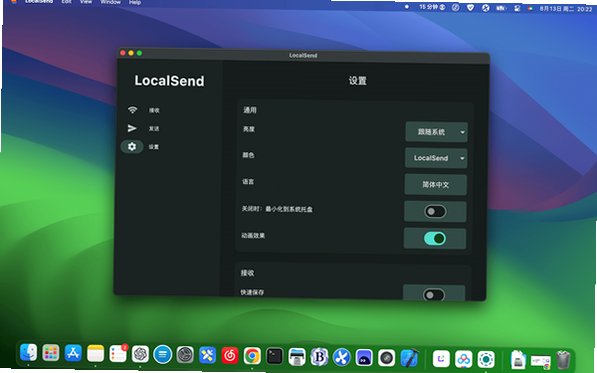Open the Help menu in the menu bar
Viewport: 597px width, 373px height.
point(135,2)
